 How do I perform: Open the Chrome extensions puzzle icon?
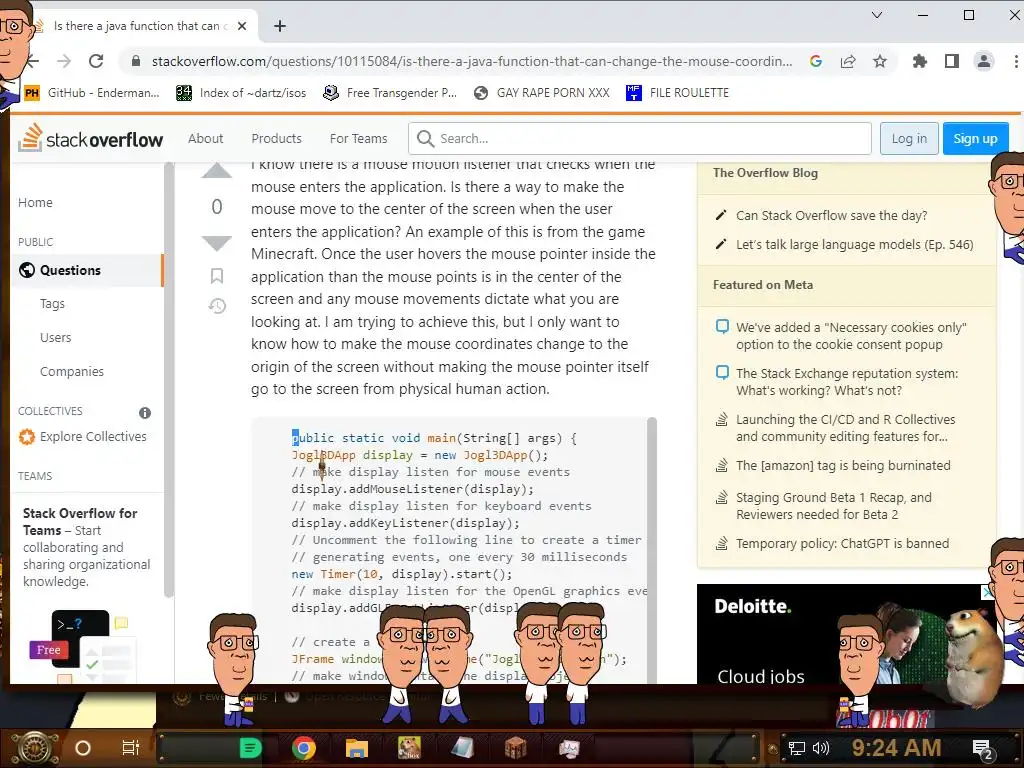pos(920,61)
